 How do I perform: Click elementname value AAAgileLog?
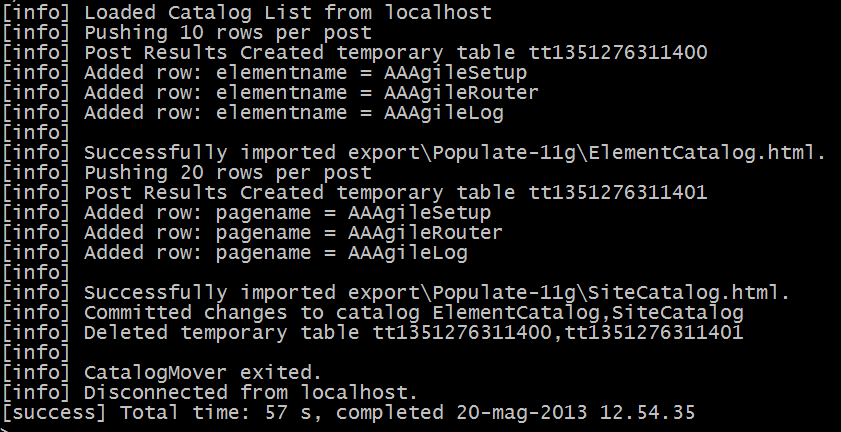point(444,113)
